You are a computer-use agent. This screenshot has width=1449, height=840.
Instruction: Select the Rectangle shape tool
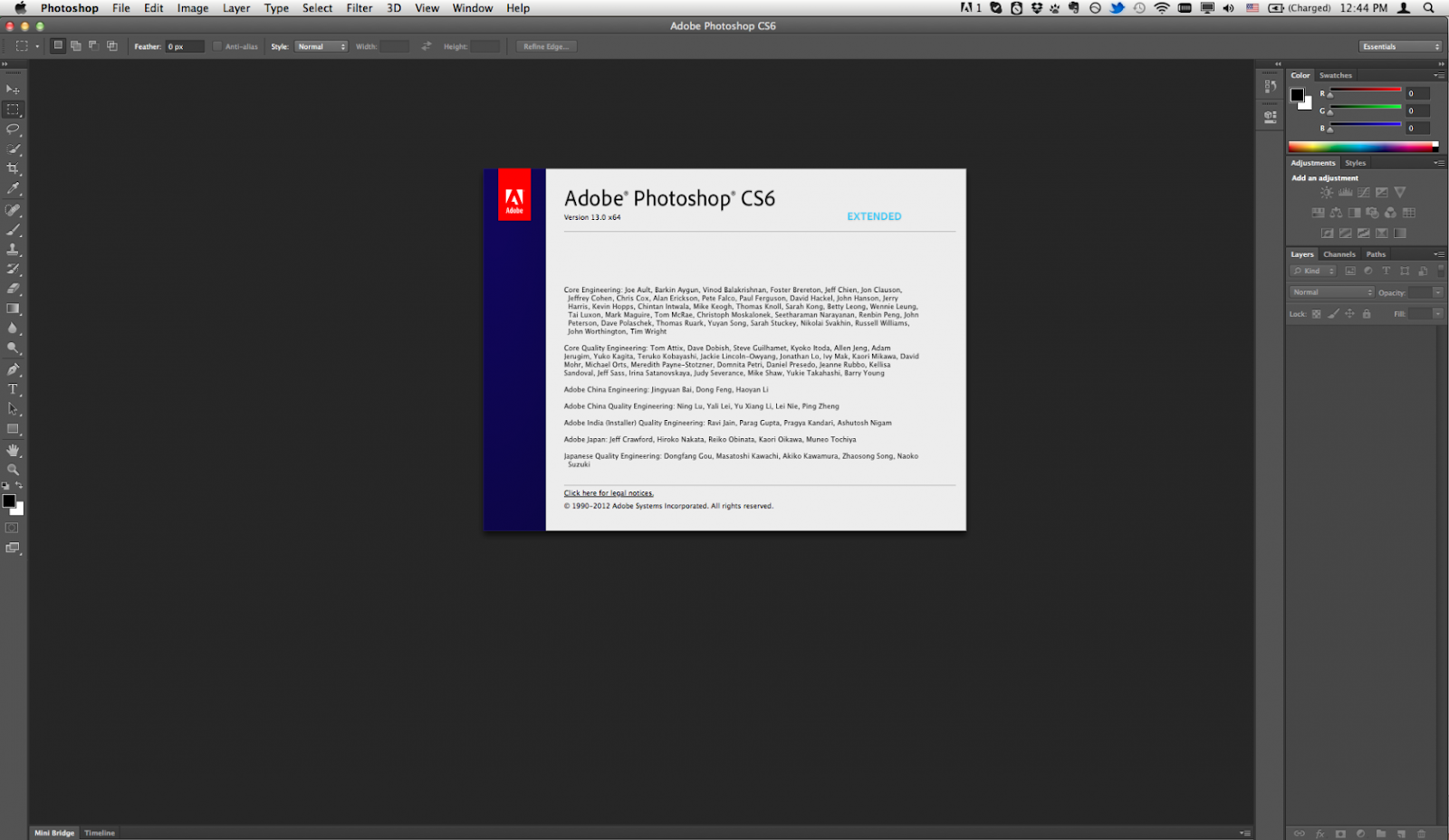point(13,430)
